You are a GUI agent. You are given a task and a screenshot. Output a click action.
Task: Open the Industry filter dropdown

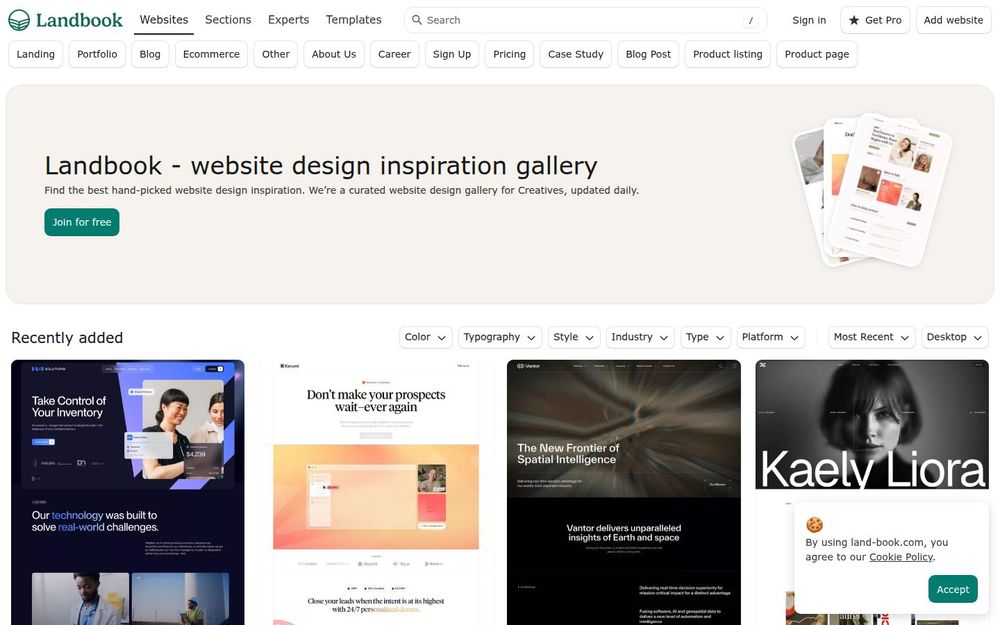(x=640, y=337)
